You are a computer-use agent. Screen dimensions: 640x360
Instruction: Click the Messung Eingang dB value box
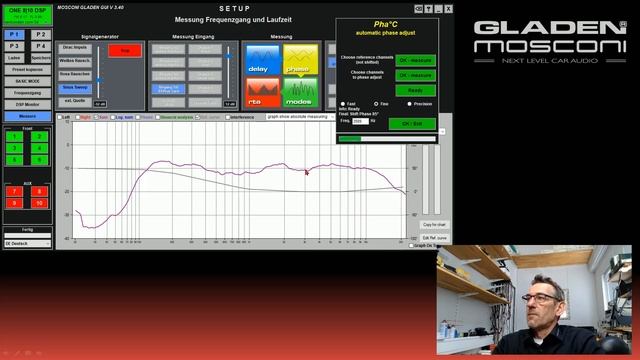230,104
